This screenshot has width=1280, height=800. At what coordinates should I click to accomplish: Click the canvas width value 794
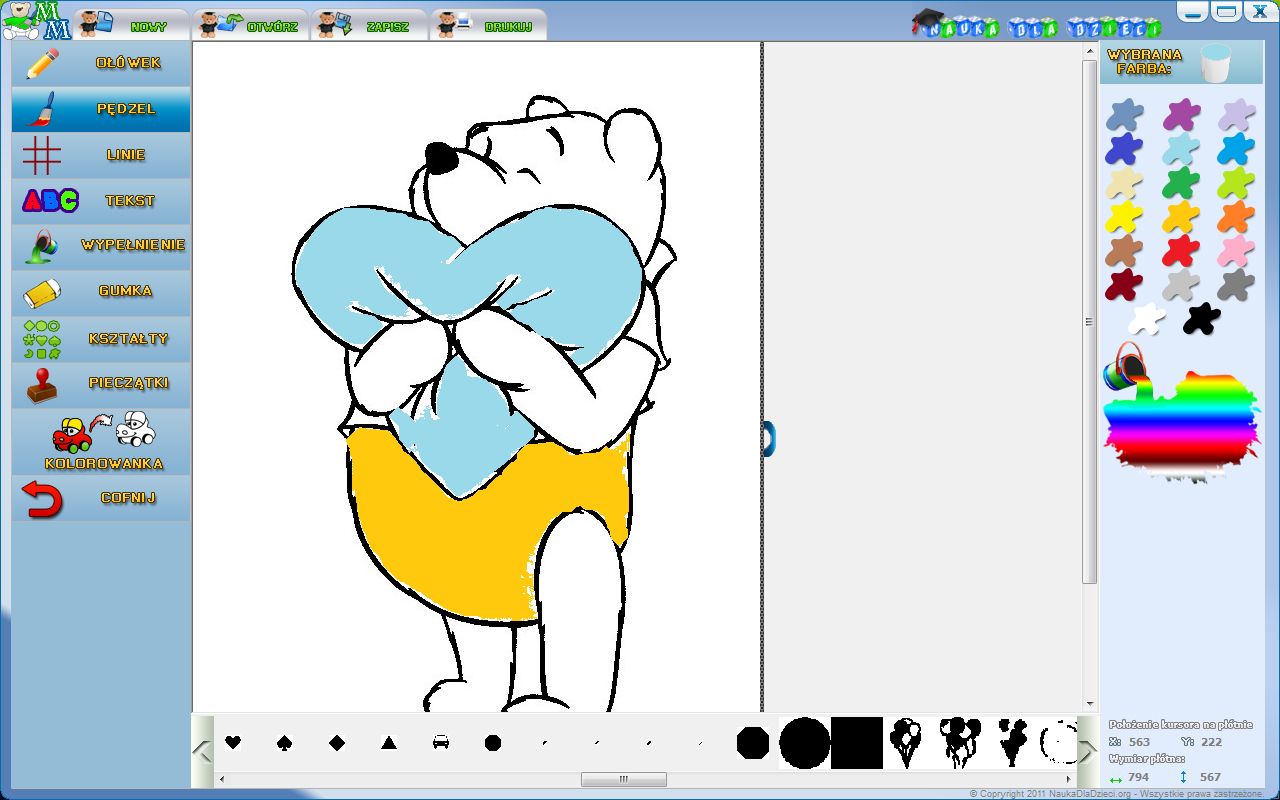click(x=1138, y=777)
